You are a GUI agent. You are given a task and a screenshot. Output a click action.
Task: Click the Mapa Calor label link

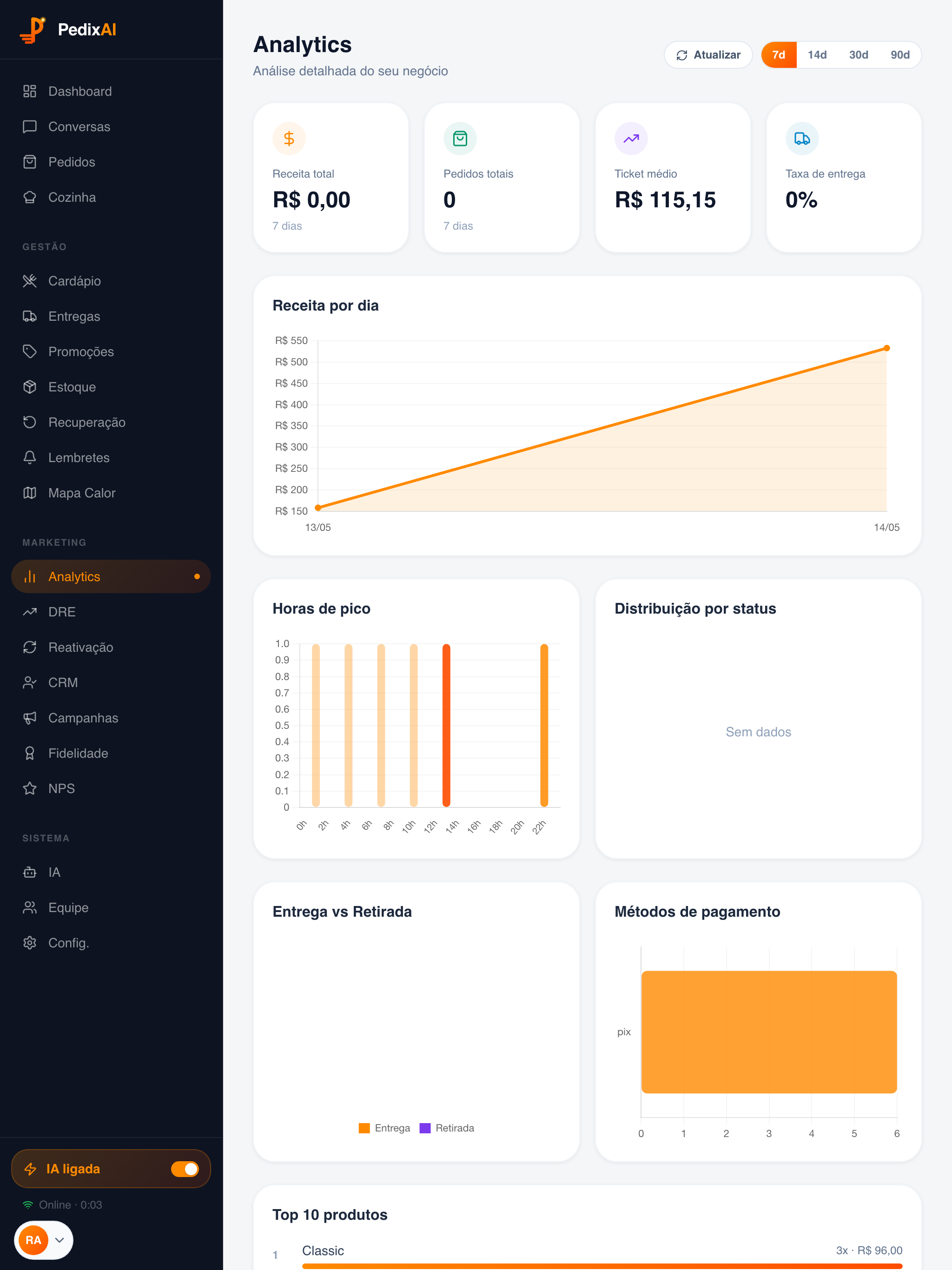pyautogui.click(x=82, y=493)
